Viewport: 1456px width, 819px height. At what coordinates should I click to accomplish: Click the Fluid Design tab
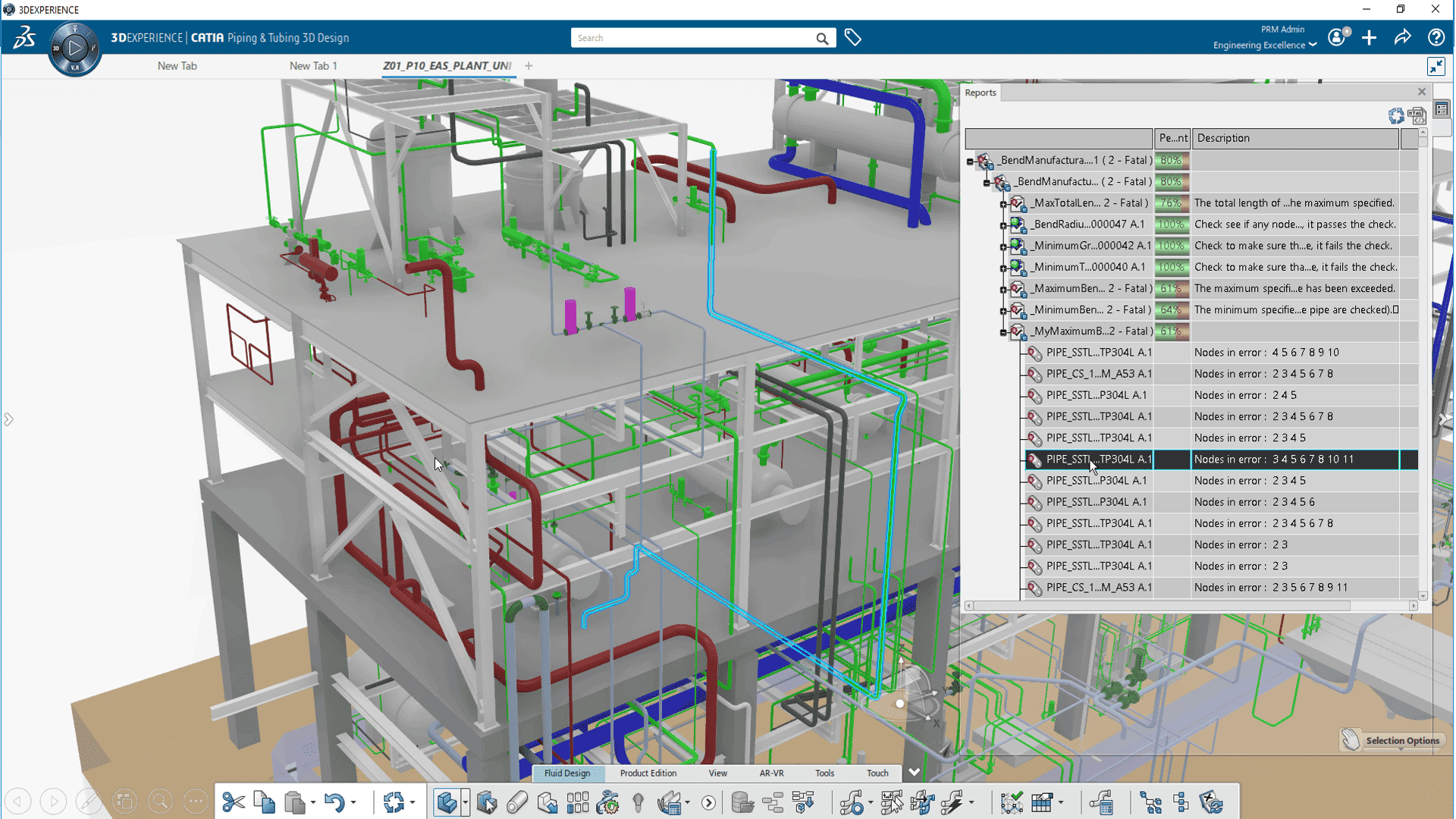pos(568,772)
